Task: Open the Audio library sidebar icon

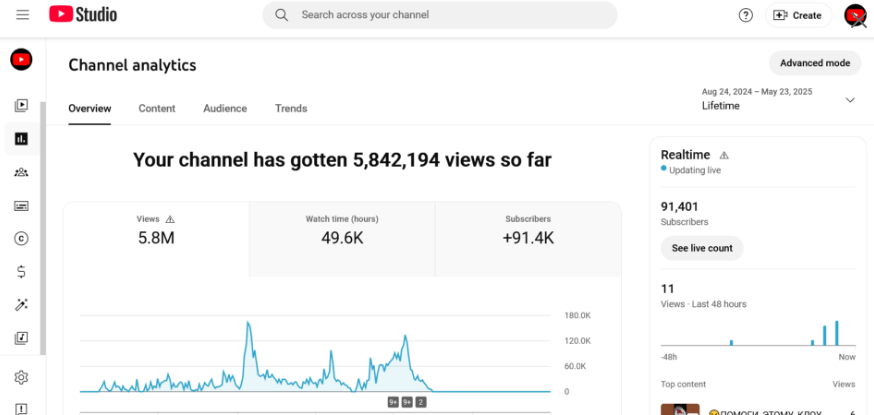Action: pyautogui.click(x=21, y=338)
